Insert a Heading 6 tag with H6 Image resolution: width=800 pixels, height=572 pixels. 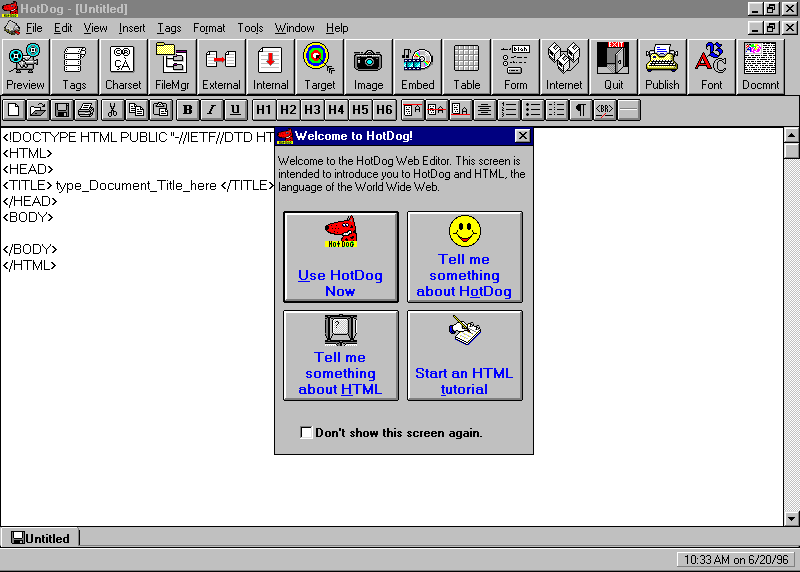(384, 110)
